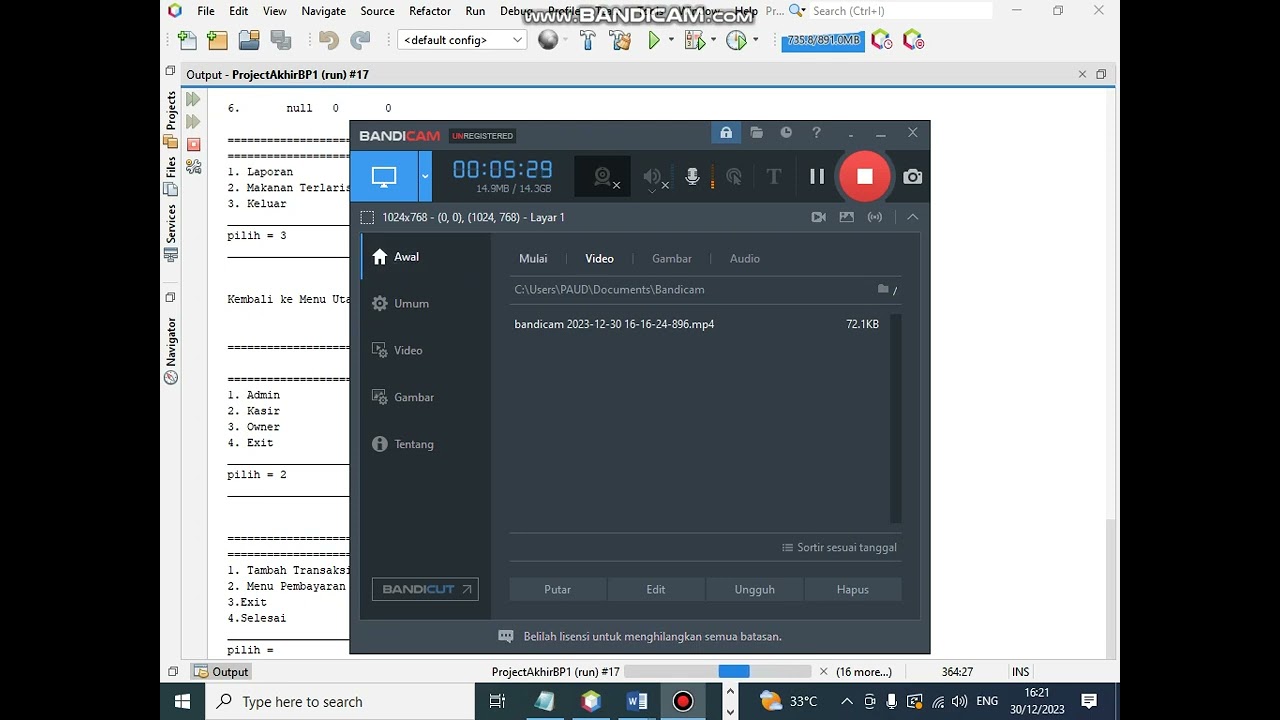Screen dimensions: 1280x720
Task: Open Umum settings in Bandicam sidebar
Action: pos(425,304)
